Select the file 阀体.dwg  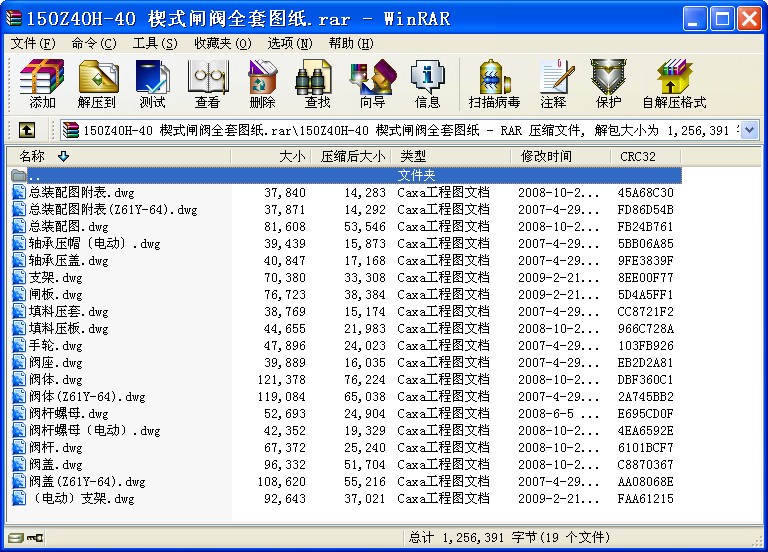(x=56, y=379)
